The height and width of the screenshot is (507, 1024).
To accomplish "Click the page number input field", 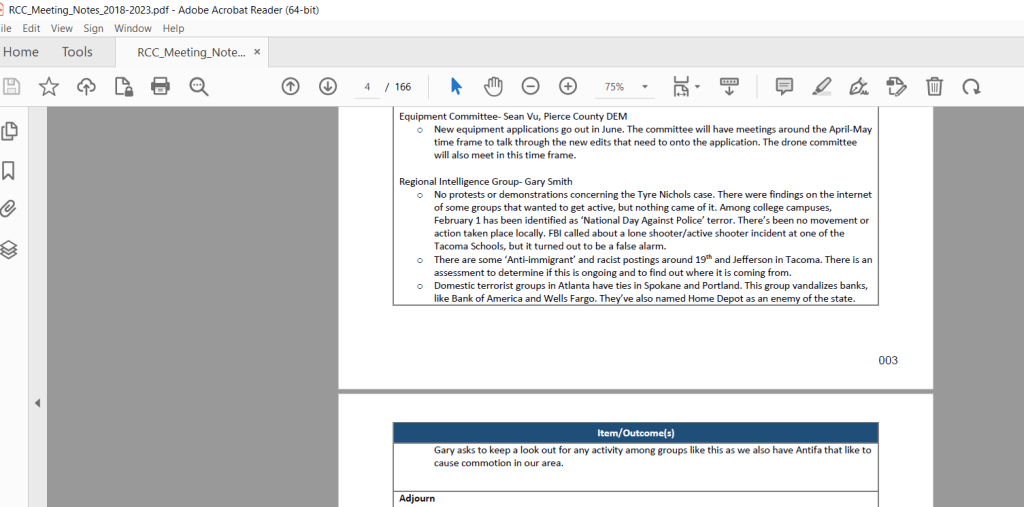I will coord(367,87).
